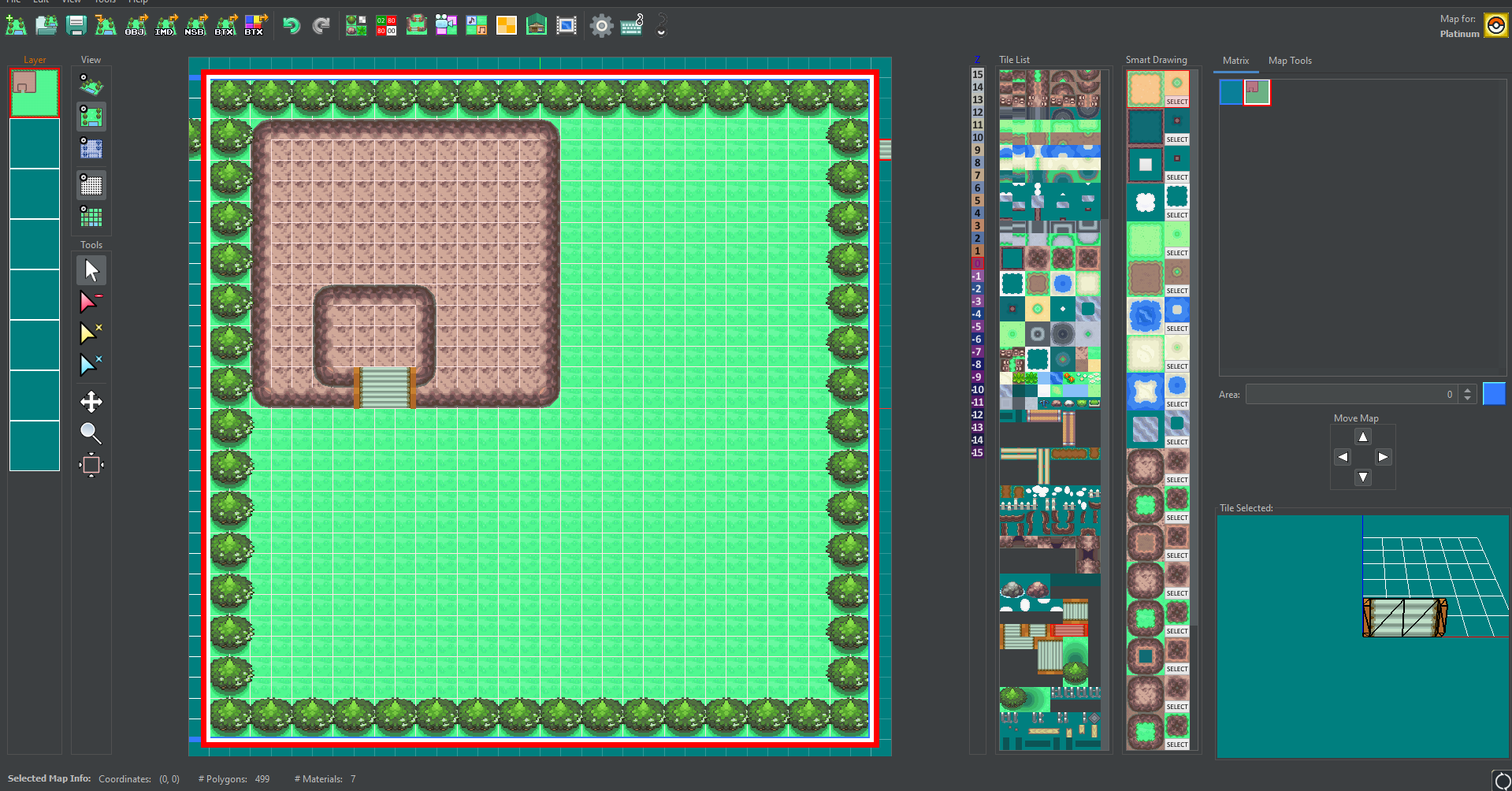Toggle the grid overlay view

click(x=91, y=184)
